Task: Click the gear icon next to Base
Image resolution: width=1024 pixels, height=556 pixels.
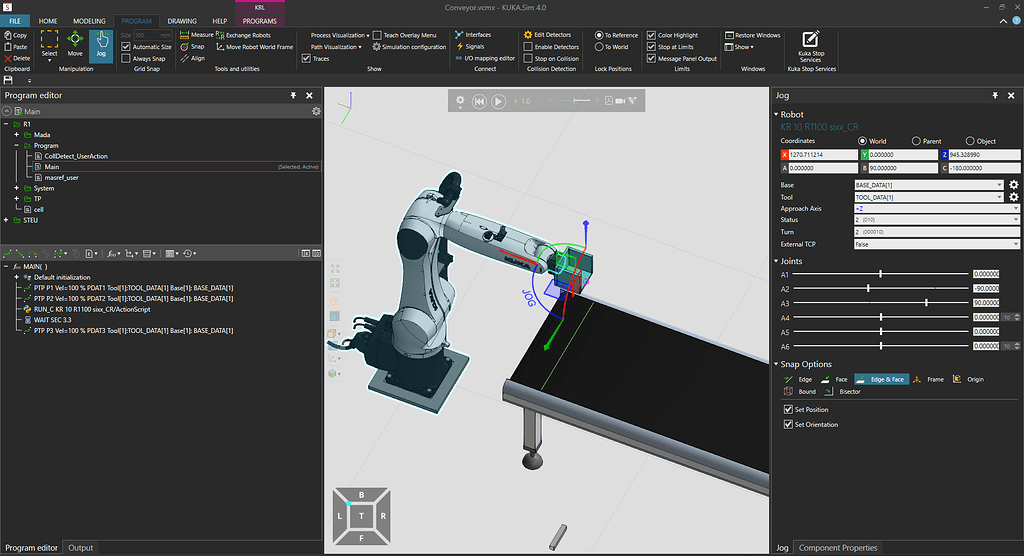Action: tap(1013, 185)
